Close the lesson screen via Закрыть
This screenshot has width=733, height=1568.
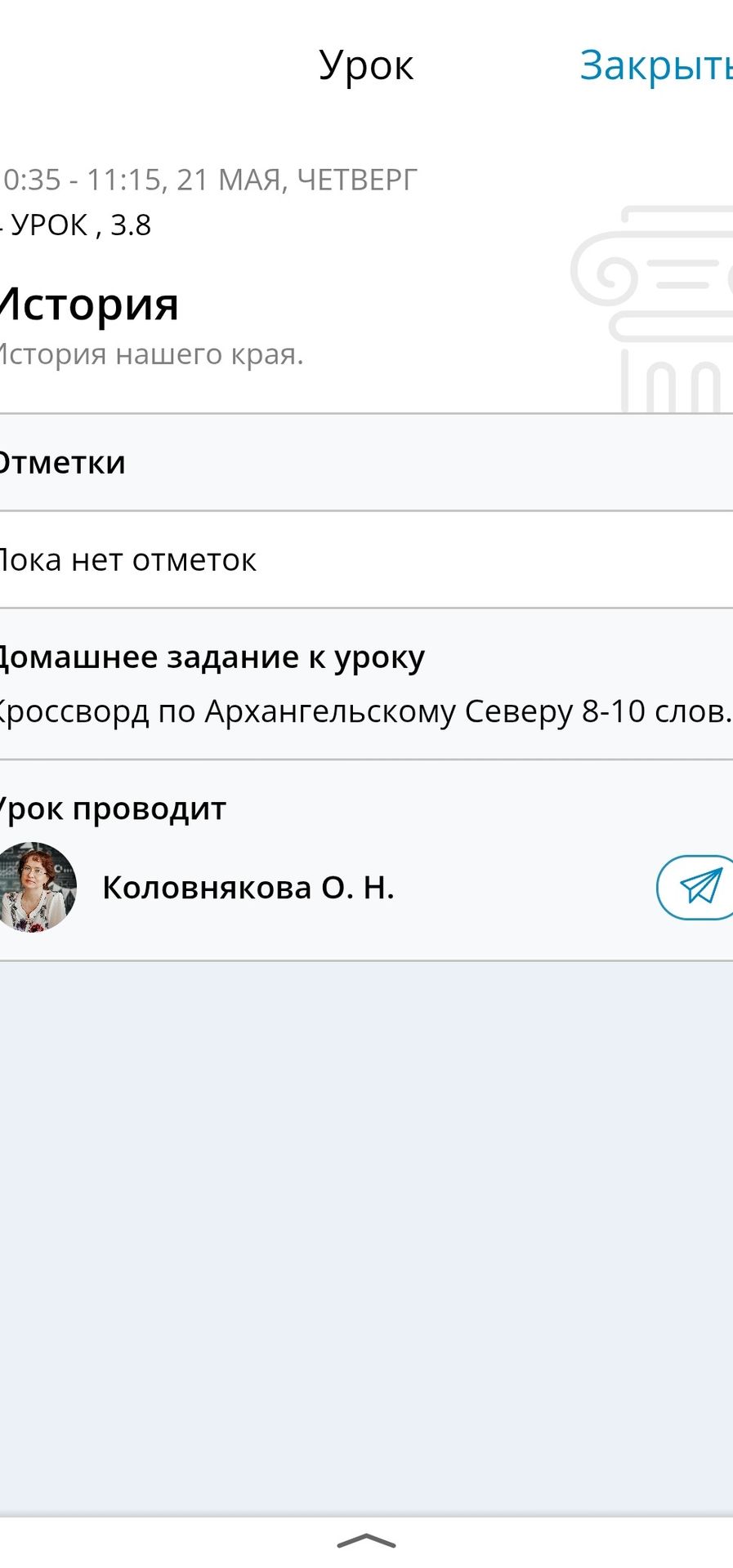[x=656, y=65]
